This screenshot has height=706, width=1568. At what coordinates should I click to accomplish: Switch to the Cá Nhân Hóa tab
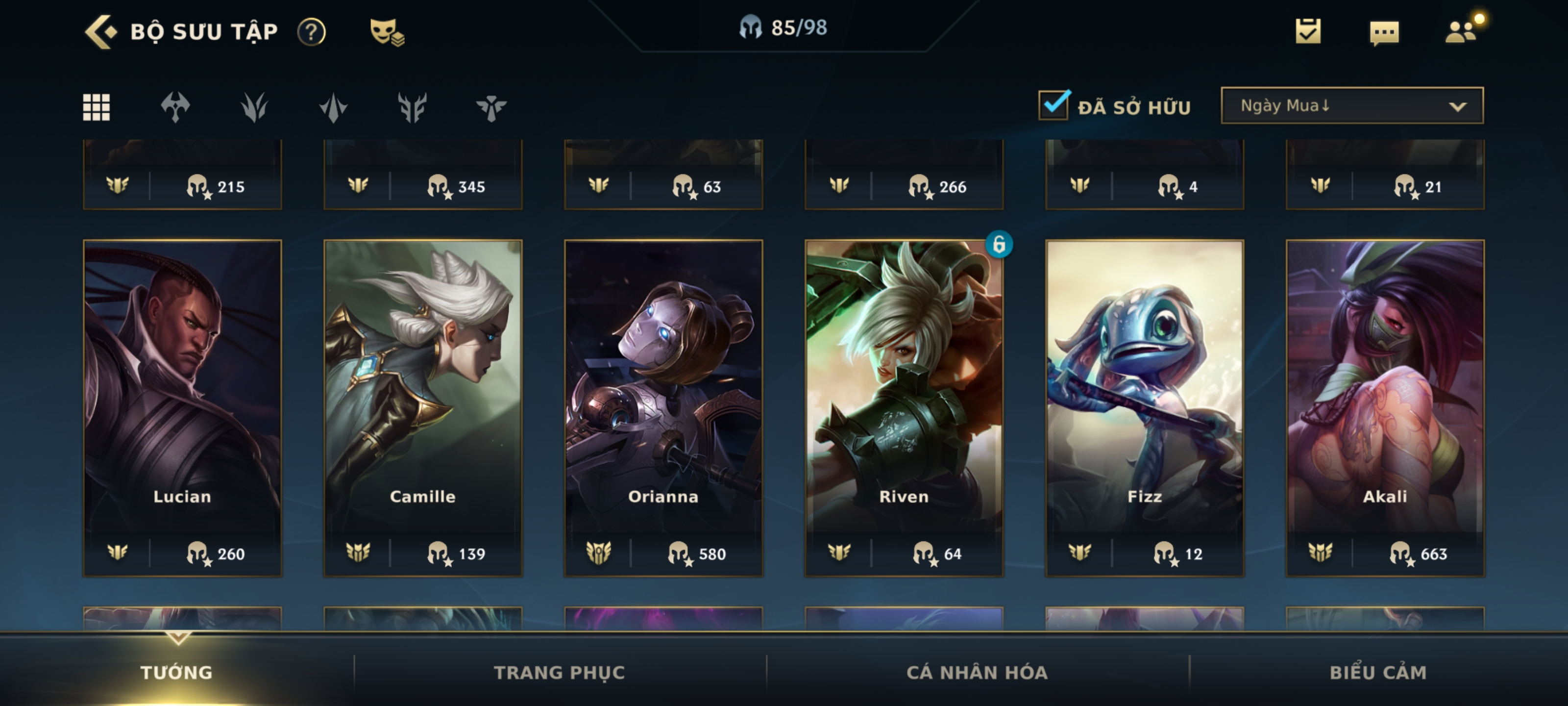click(x=977, y=672)
